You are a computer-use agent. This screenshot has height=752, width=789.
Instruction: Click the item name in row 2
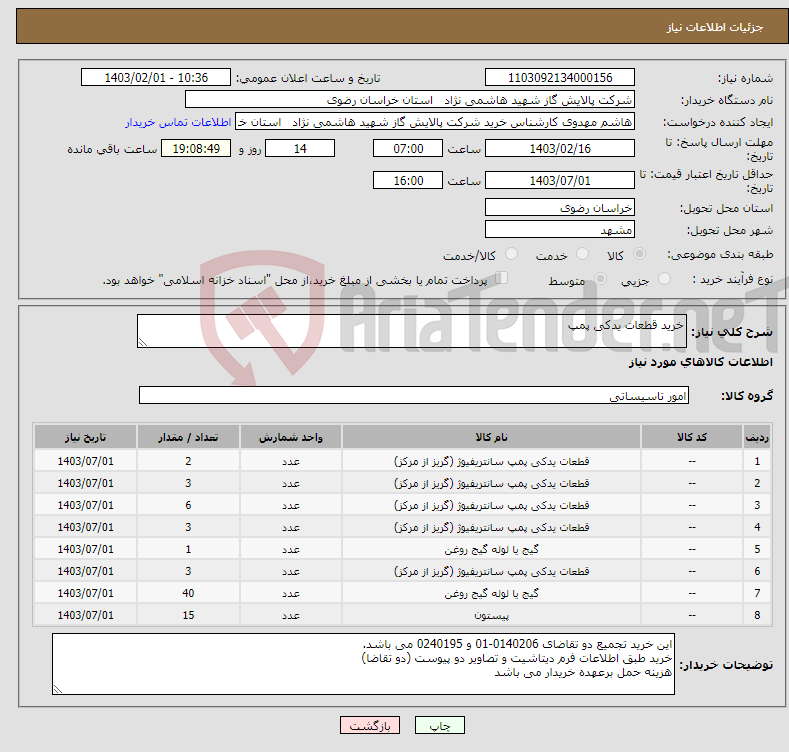click(491, 483)
